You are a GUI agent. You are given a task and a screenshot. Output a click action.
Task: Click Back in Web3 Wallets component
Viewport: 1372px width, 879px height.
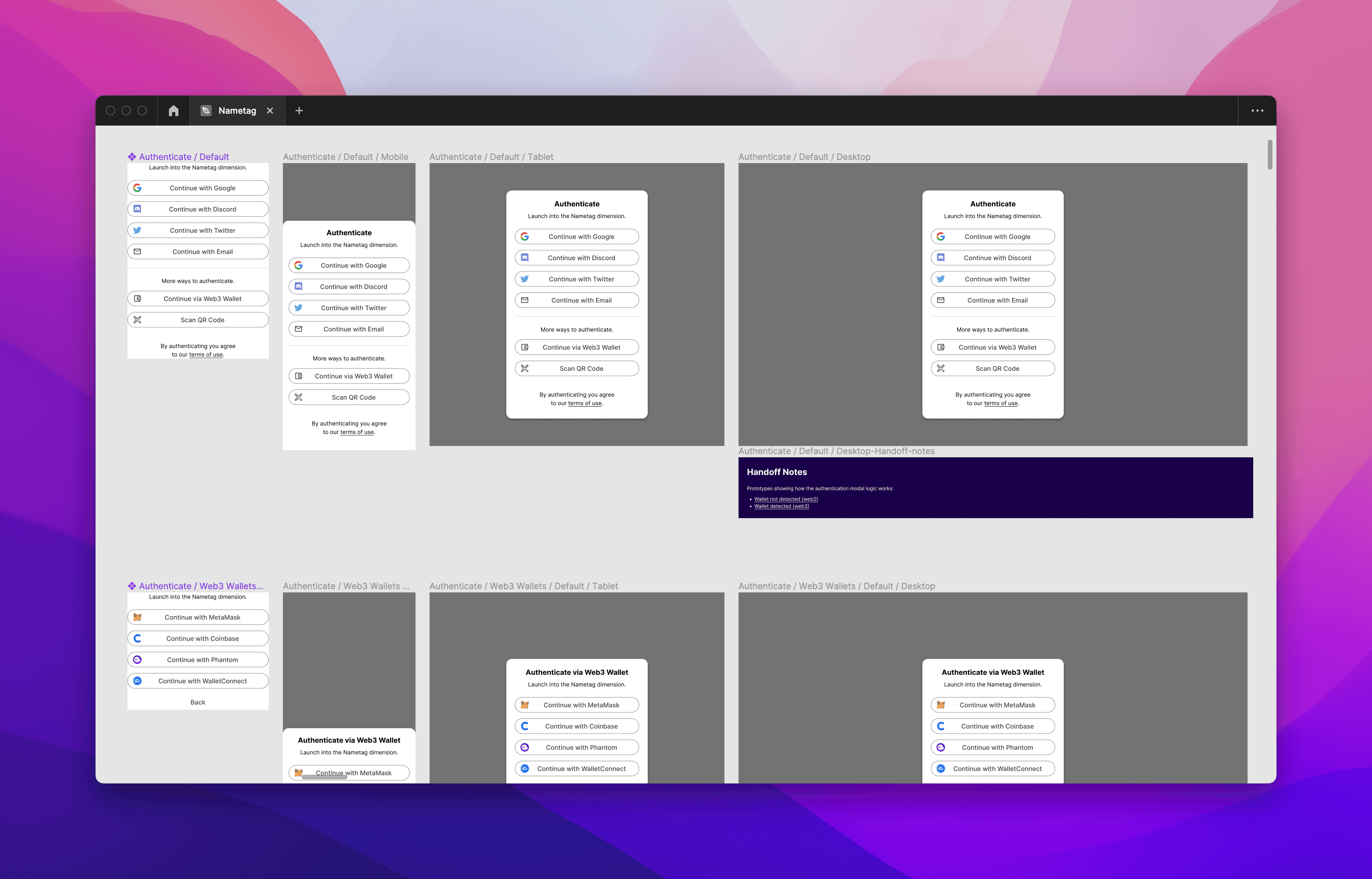click(197, 702)
